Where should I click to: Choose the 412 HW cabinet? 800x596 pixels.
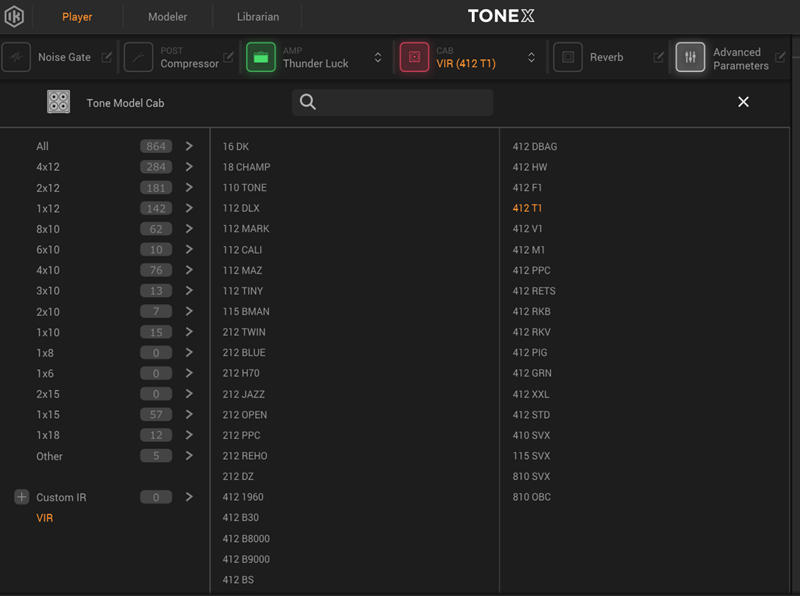pos(530,167)
